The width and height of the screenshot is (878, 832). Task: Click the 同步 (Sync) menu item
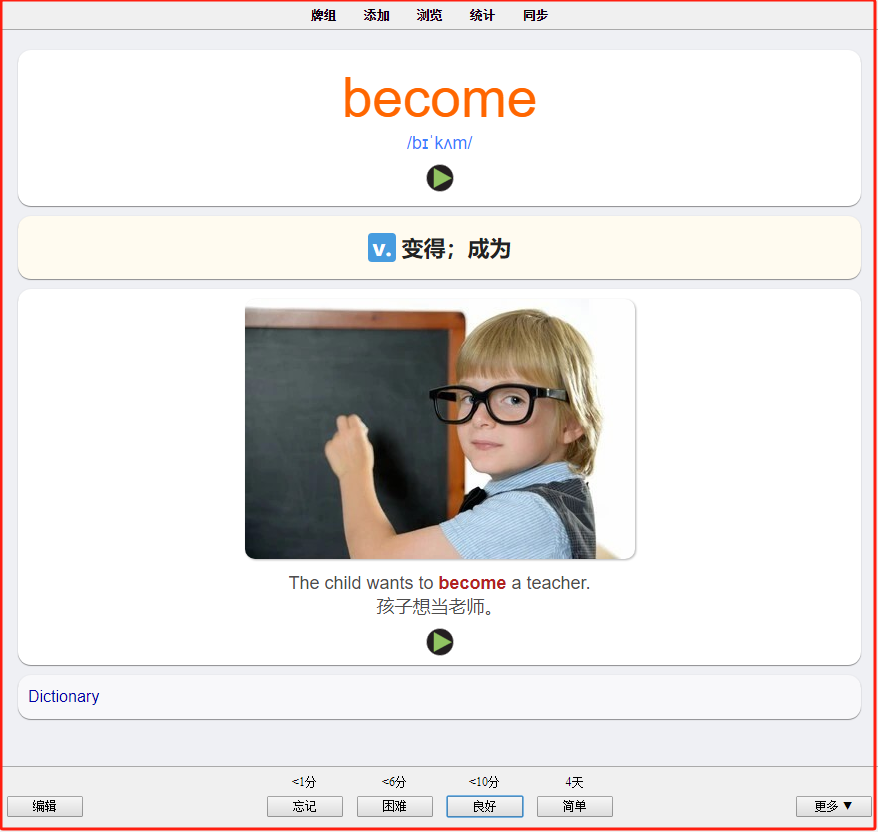(535, 15)
